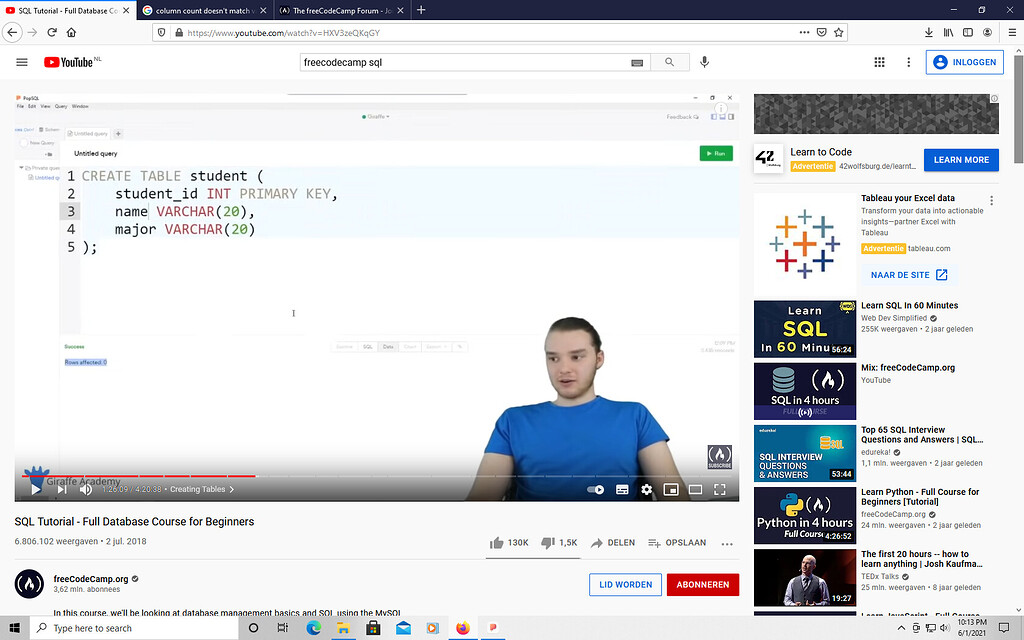Open more actions under the video
This screenshot has height=640, width=1024.
727,543
